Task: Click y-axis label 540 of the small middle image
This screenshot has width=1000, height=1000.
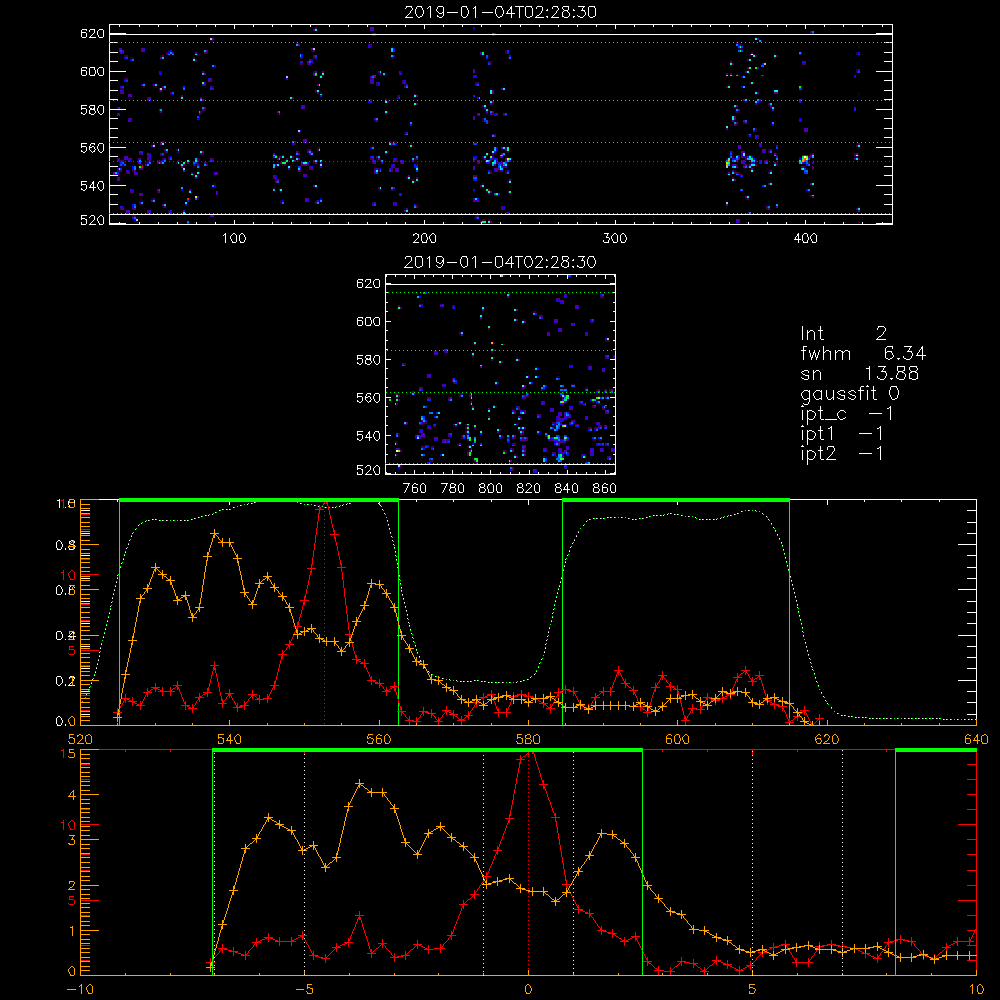Action: 368,436
